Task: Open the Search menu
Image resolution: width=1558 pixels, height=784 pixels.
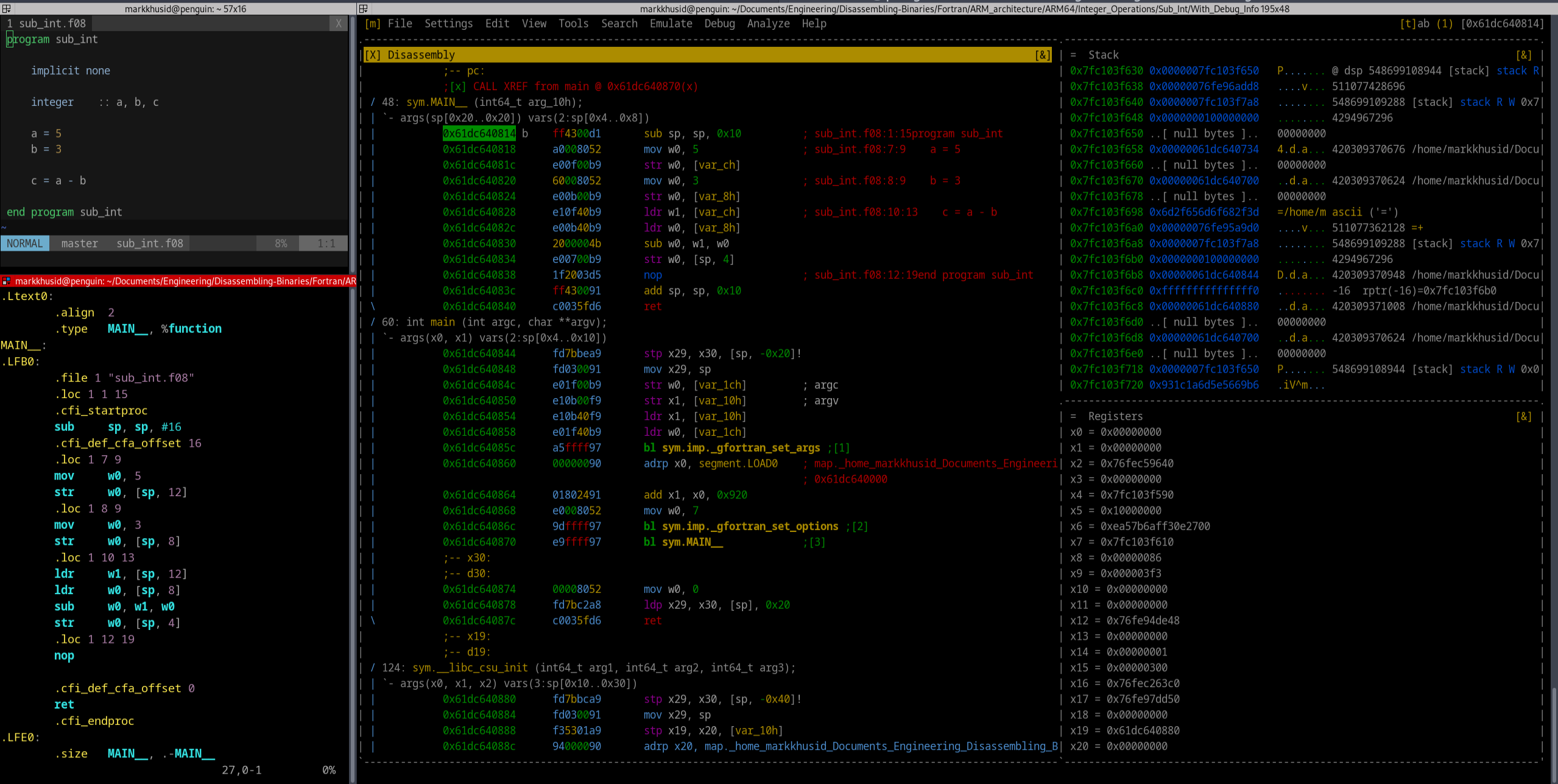Action: 619,24
